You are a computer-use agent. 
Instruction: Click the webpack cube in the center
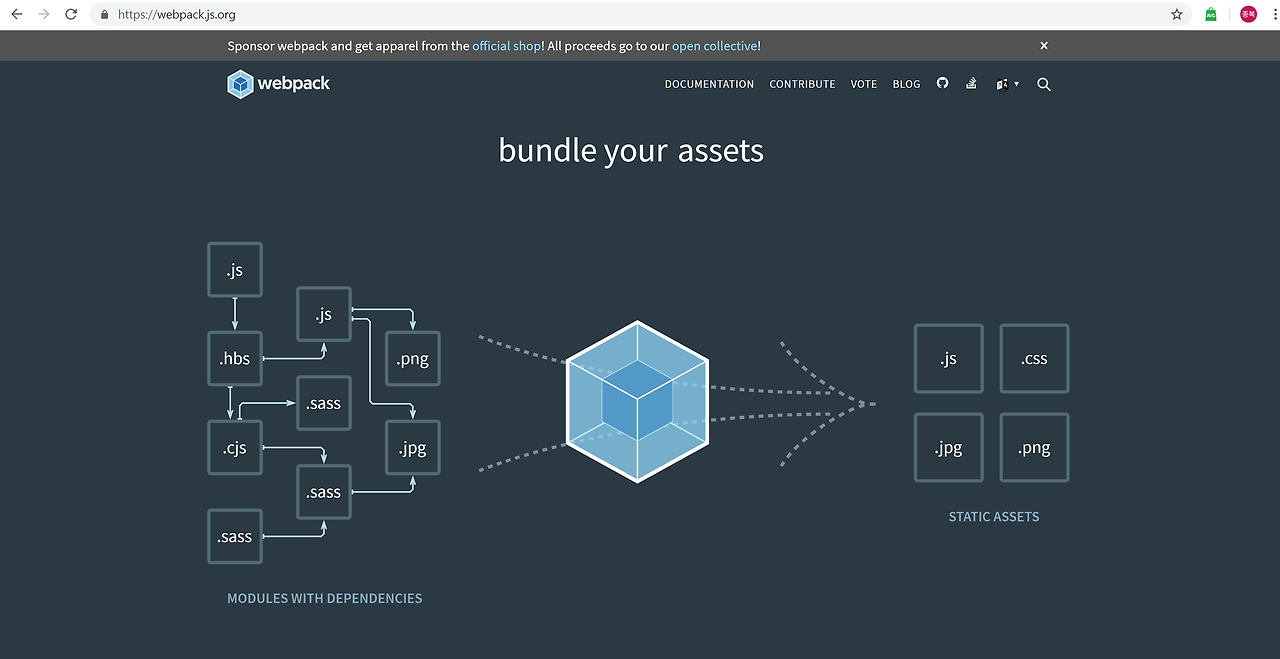click(638, 402)
